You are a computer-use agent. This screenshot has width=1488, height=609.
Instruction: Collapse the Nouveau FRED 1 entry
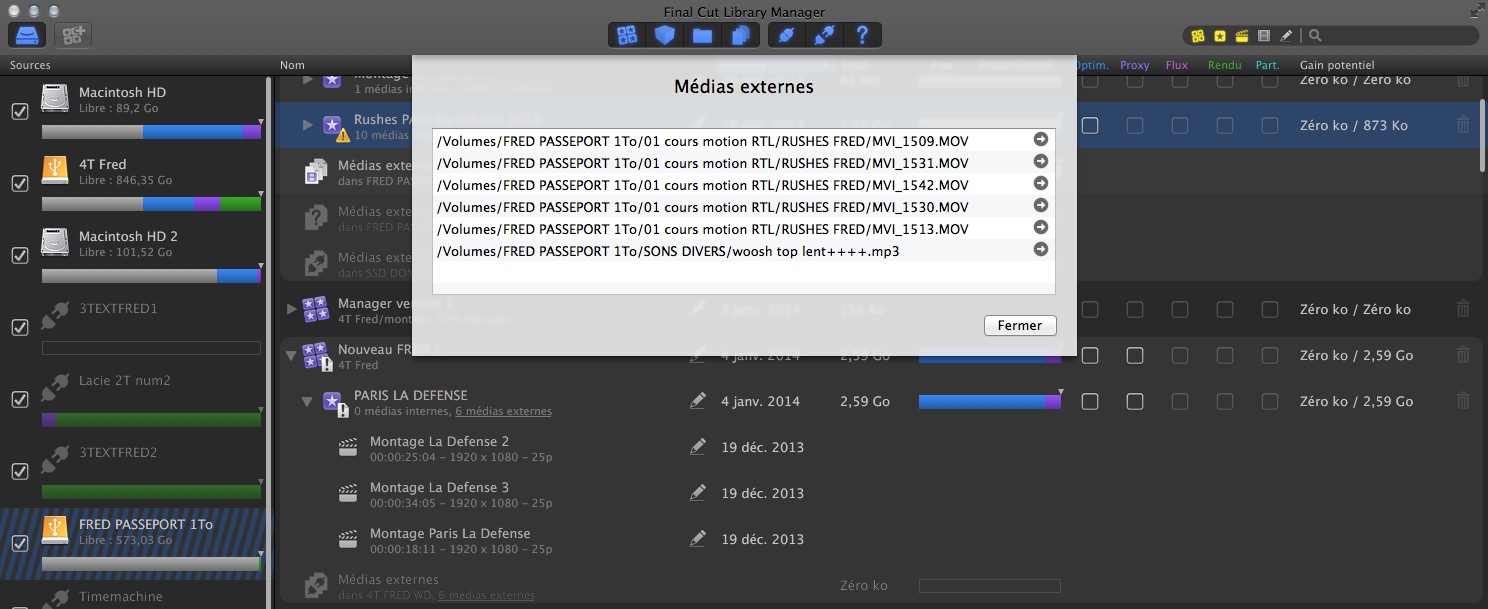point(290,355)
